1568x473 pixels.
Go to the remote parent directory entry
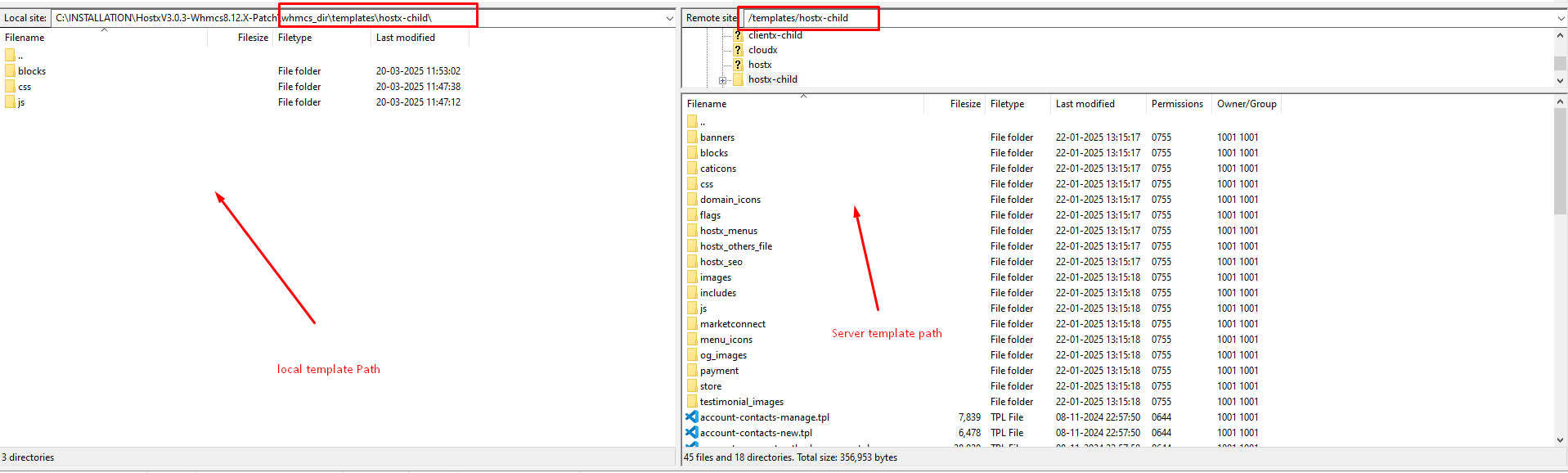702,122
